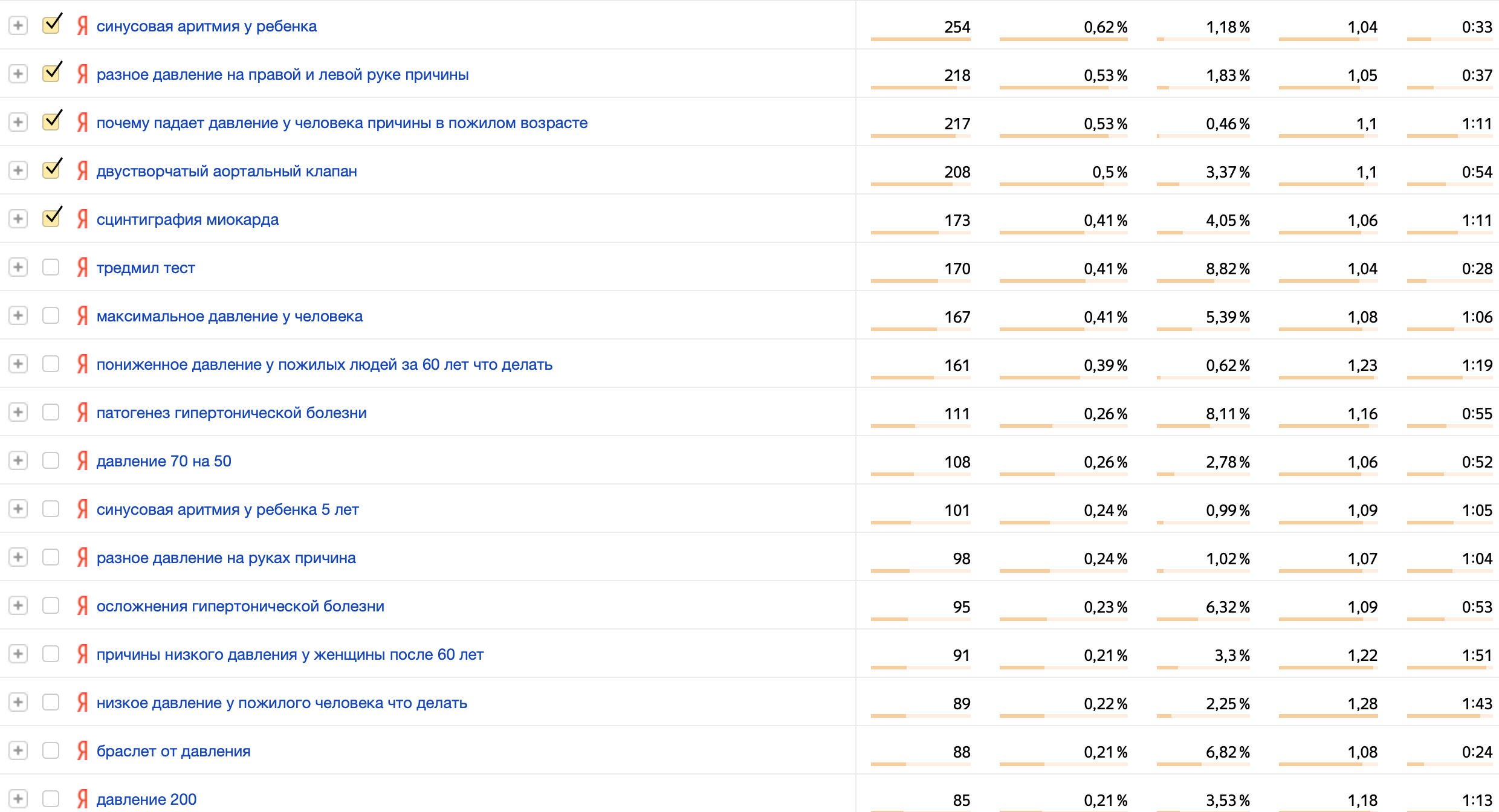1499x812 pixels.
Task: Uncheck the 'синусовая аритмия у ребенка' row checkbox
Action: click(51, 25)
